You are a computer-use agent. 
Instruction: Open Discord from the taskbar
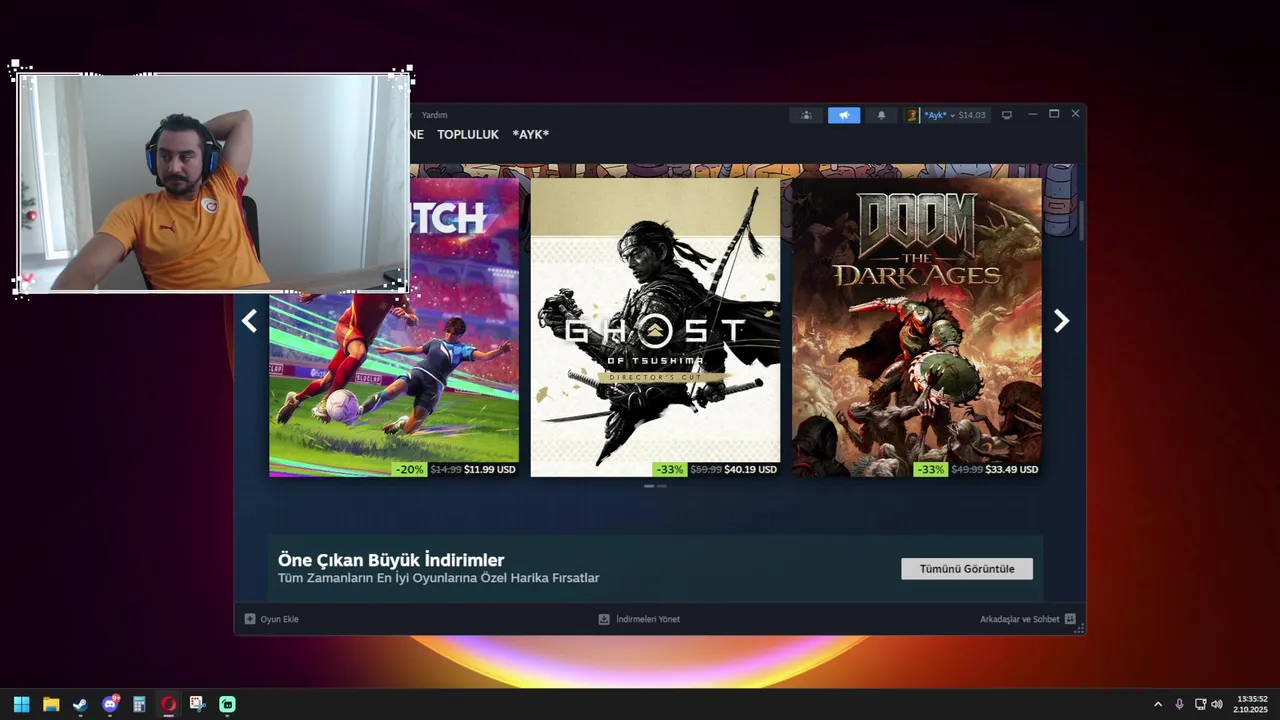click(110, 704)
